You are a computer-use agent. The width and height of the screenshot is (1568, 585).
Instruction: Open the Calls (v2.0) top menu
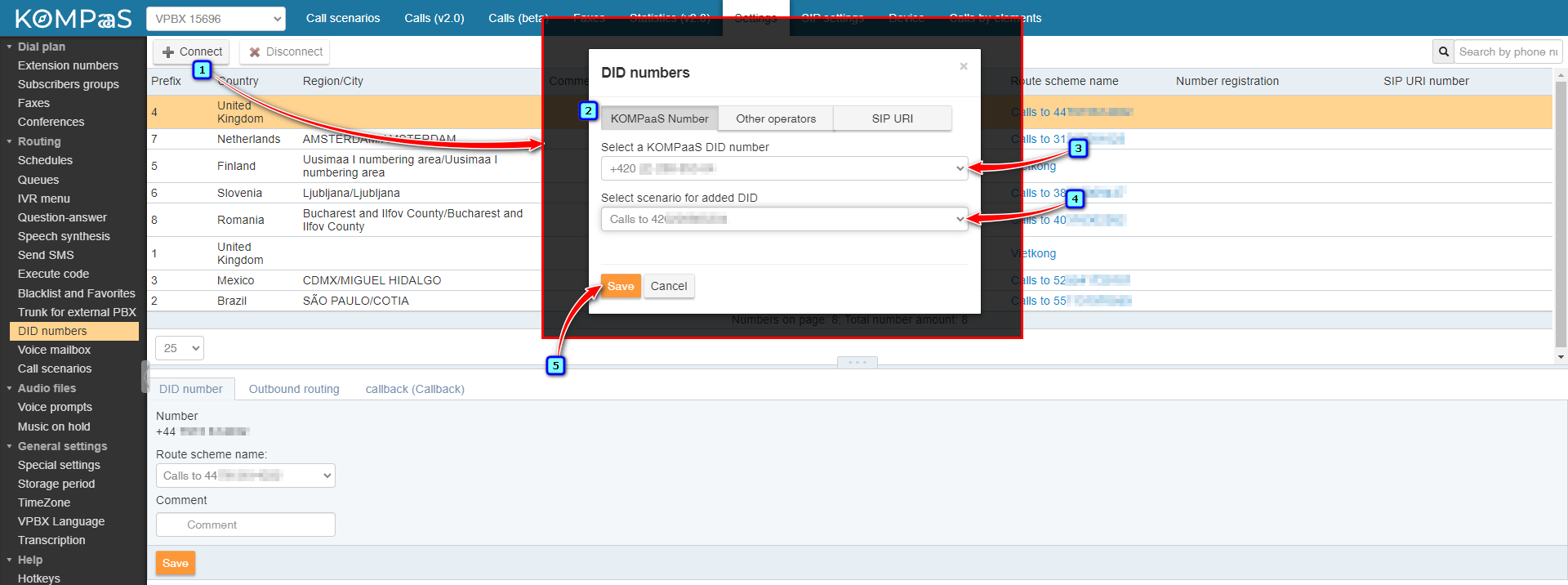point(434,18)
